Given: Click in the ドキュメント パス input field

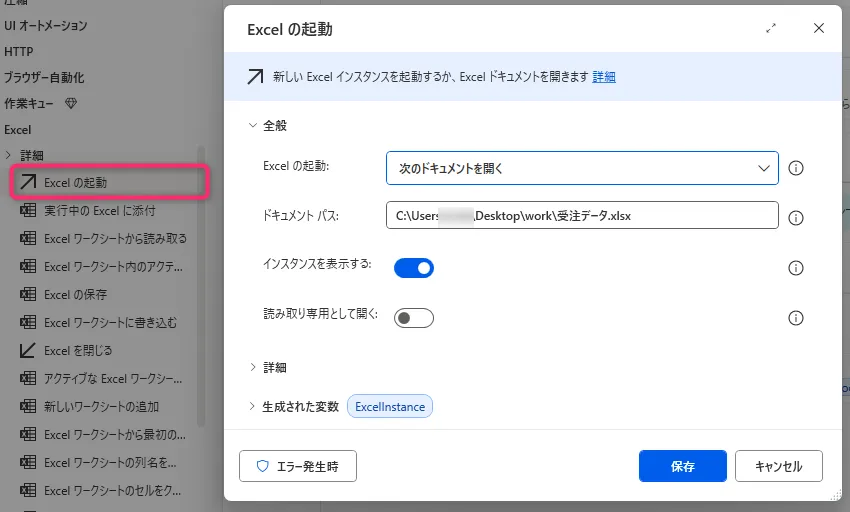Looking at the screenshot, I should point(581,216).
